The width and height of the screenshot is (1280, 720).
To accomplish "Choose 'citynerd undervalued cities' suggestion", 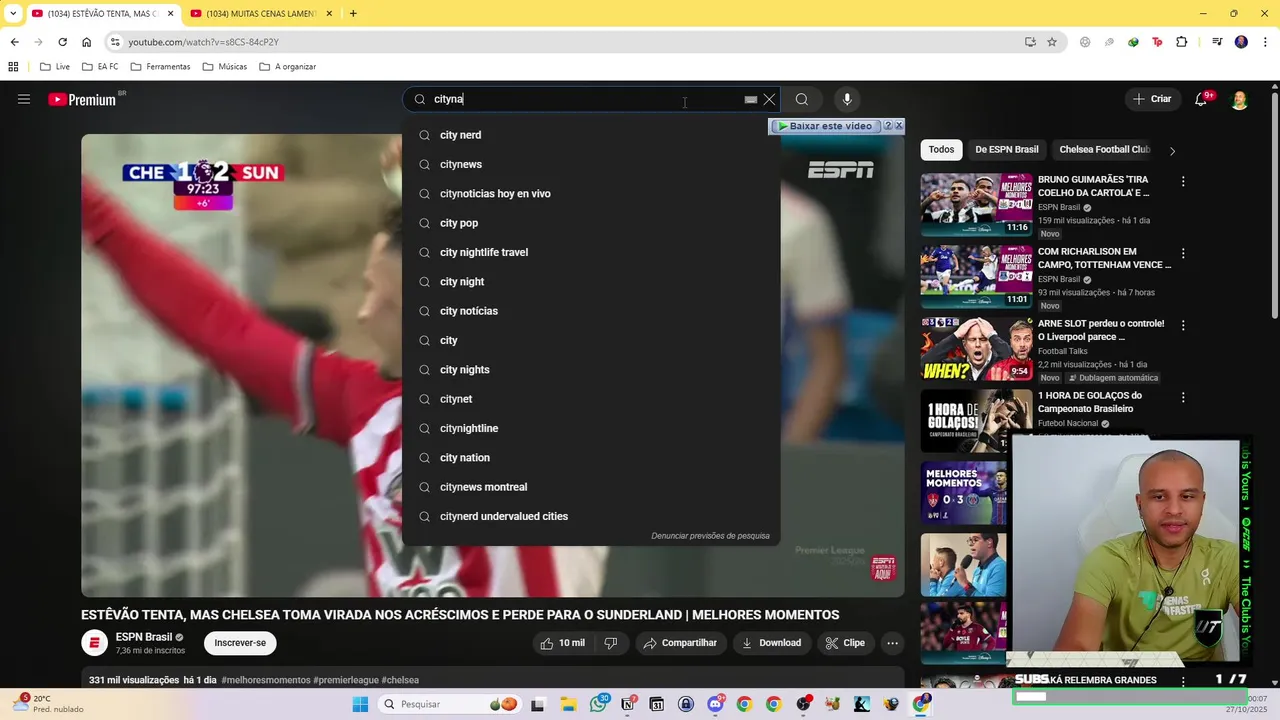I will pyautogui.click(x=591, y=516).
